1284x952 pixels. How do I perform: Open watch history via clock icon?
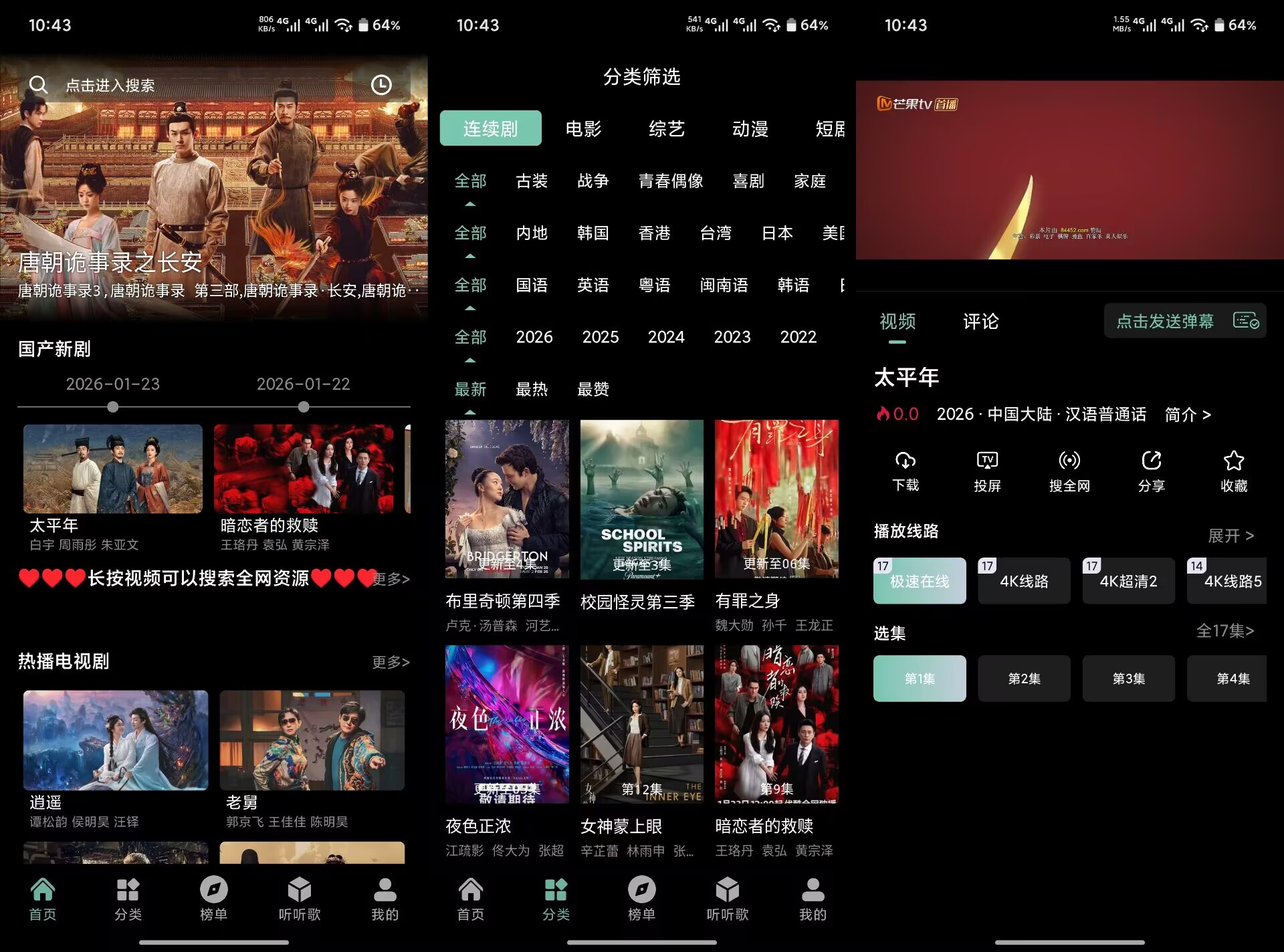pos(382,84)
